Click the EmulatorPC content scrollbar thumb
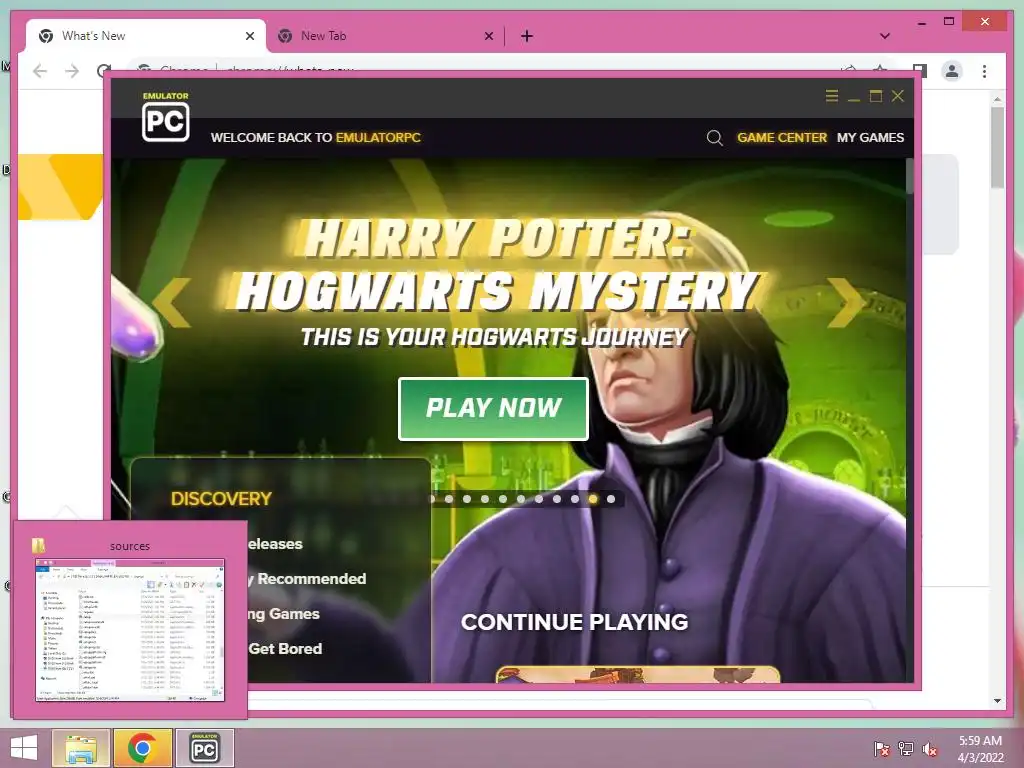 coord(909,175)
